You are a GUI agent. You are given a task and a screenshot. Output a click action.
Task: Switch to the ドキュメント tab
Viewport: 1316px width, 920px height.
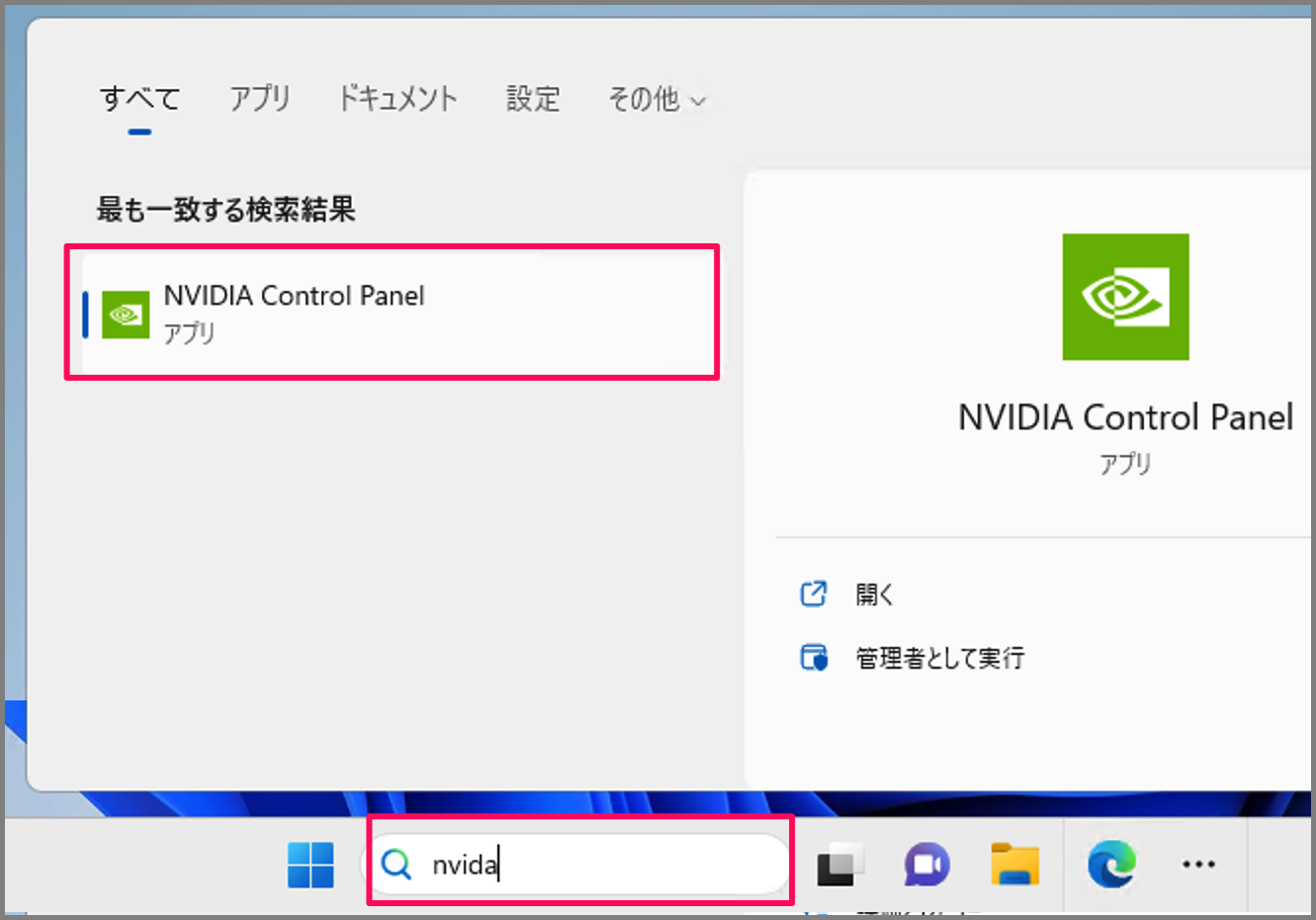397,99
